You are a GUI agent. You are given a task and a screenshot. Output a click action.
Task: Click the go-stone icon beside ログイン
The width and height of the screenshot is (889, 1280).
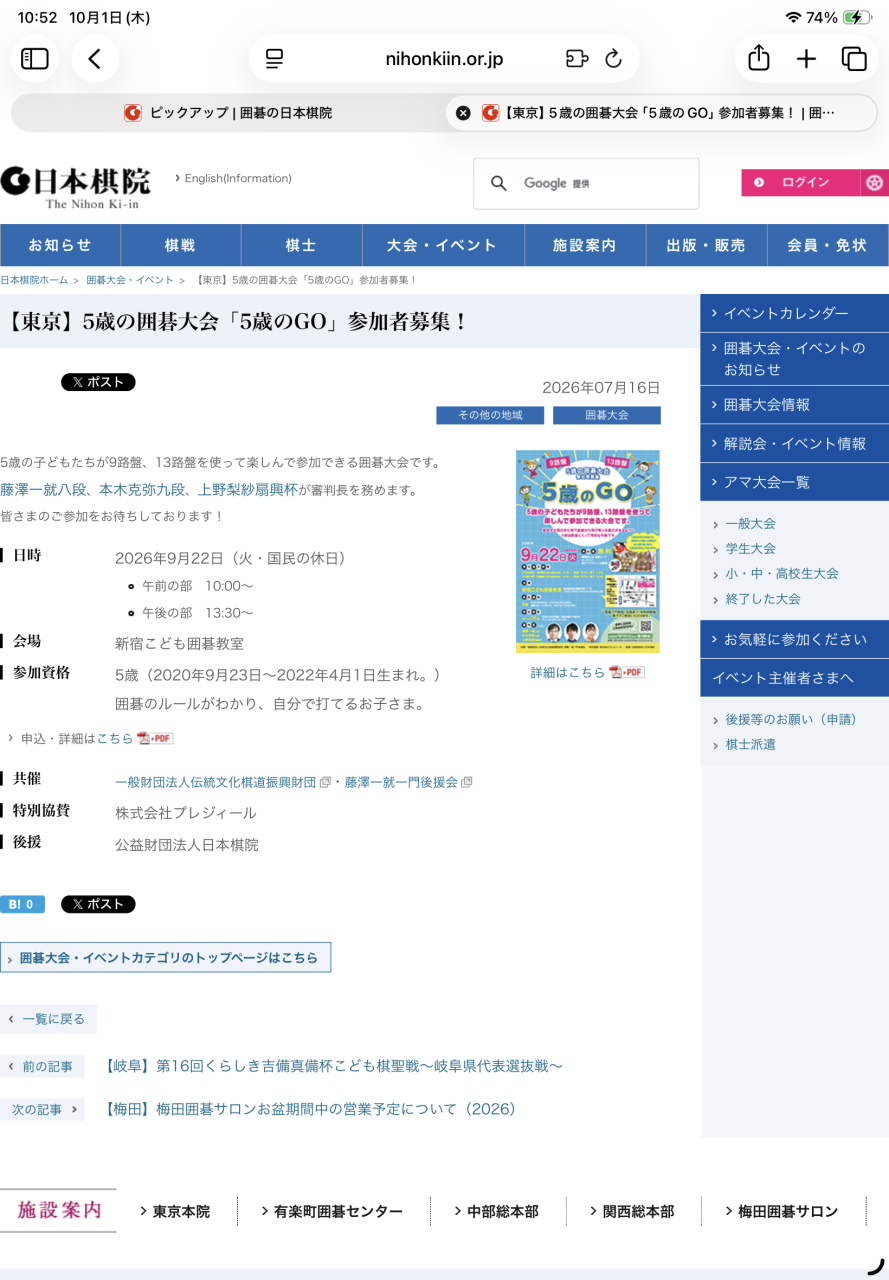[875, 183]
